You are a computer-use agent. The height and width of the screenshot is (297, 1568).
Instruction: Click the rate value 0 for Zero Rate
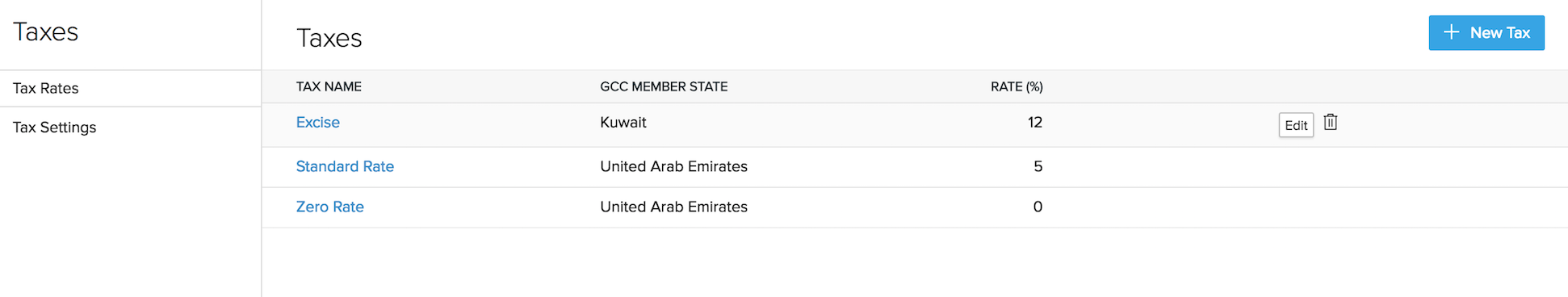1038,207
